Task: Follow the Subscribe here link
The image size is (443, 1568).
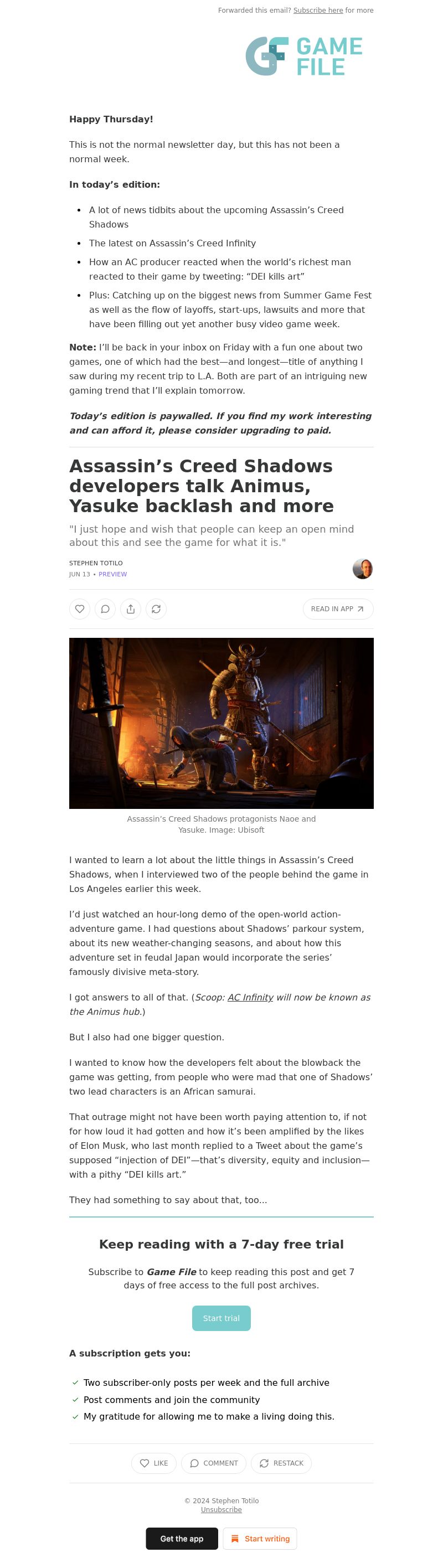Action: pos(318,11)
